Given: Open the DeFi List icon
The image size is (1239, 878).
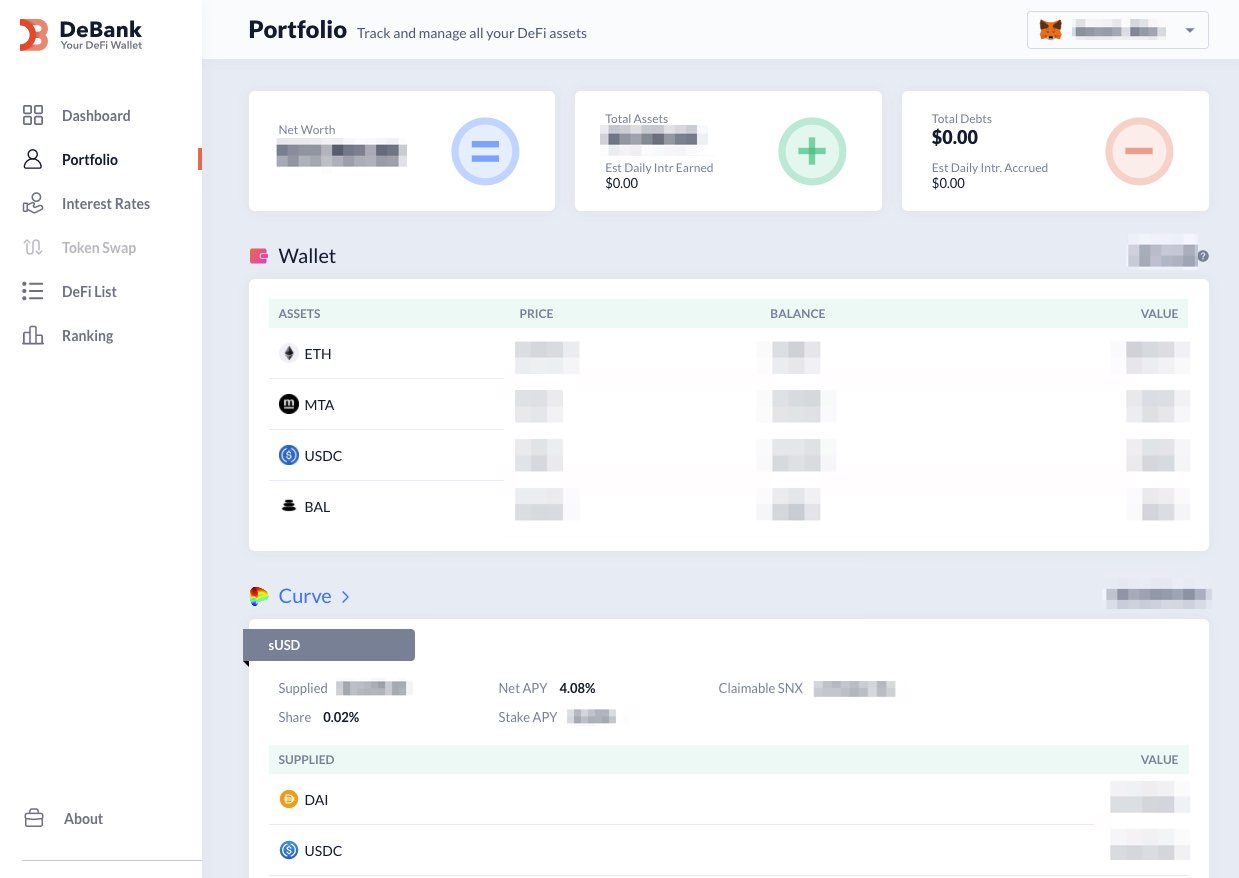Looking at the screenshot, I should tap(33, 291).
